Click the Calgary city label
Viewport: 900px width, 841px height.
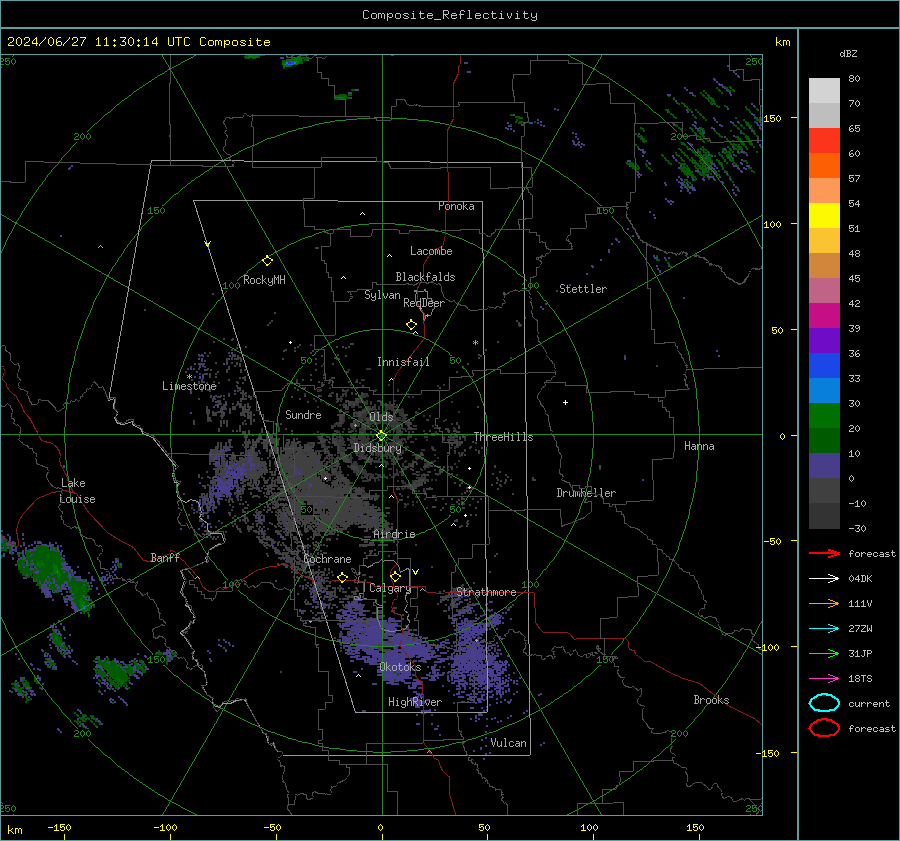pyautogui.click(x=390, y=588)
